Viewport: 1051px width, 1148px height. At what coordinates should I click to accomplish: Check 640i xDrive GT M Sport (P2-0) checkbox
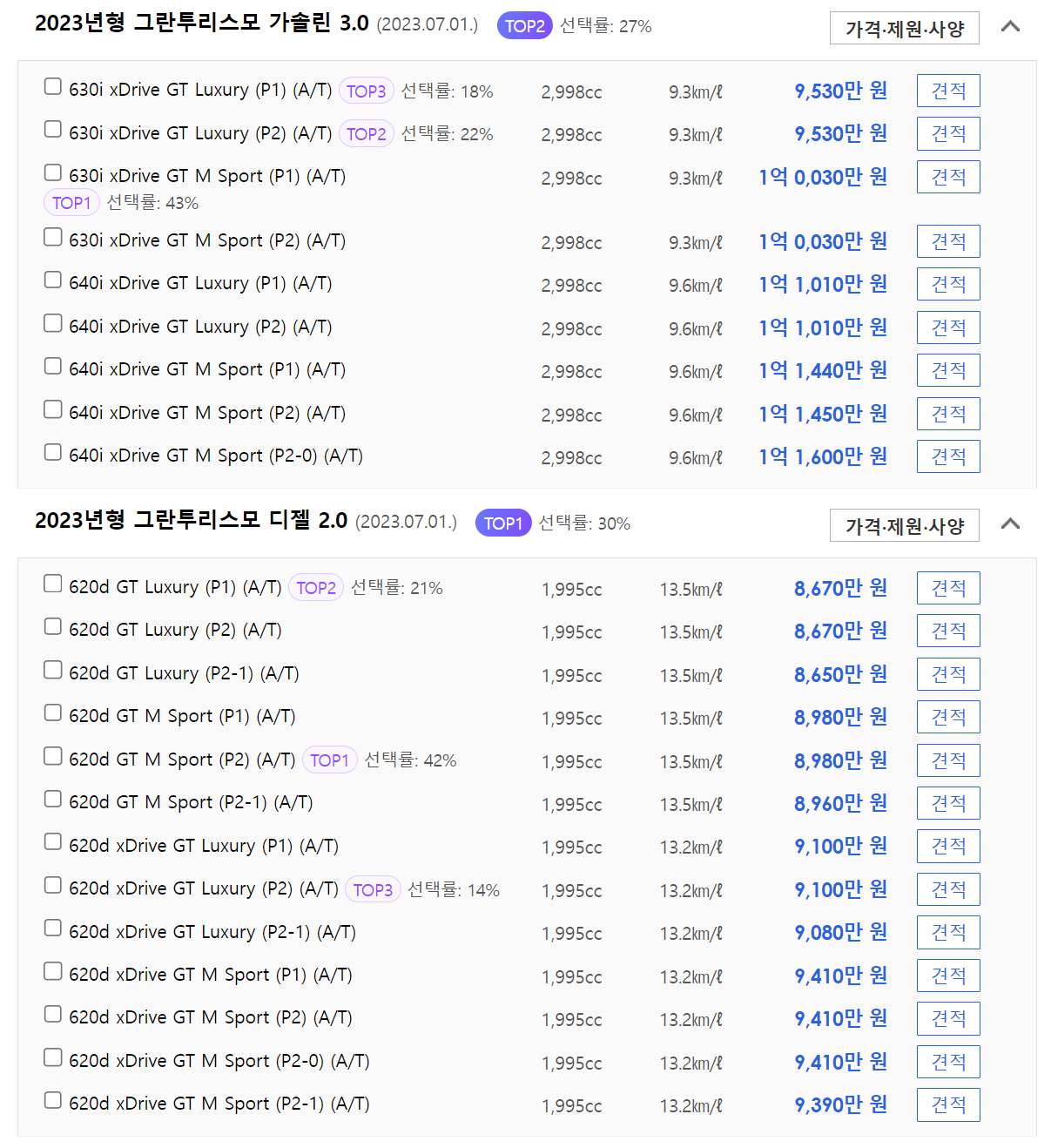53,452
